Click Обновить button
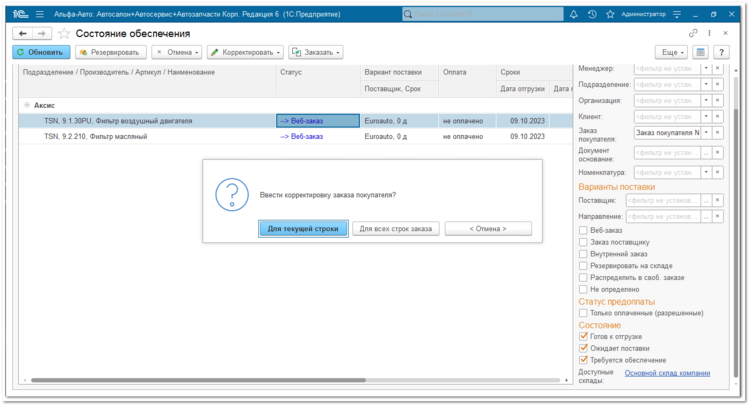The height and width of the screenshot is (406, 750). tap(41, 52)
